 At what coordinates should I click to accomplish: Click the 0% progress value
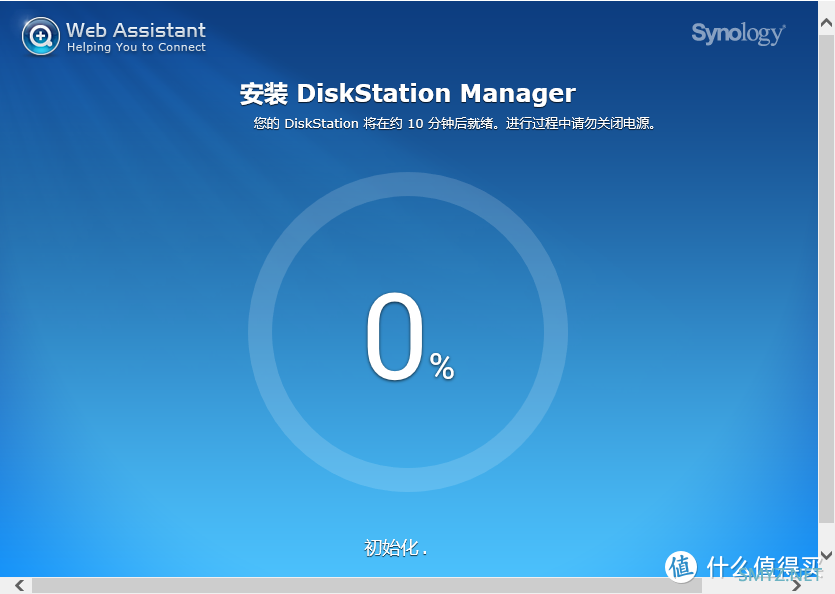pyautogui.click(x=410, y=337)
